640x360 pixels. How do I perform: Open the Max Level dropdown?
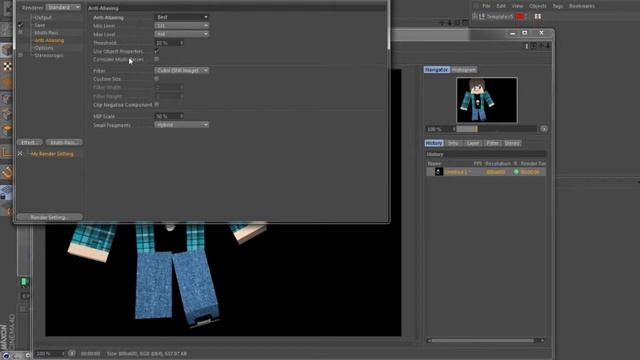[x=182, y=34]
